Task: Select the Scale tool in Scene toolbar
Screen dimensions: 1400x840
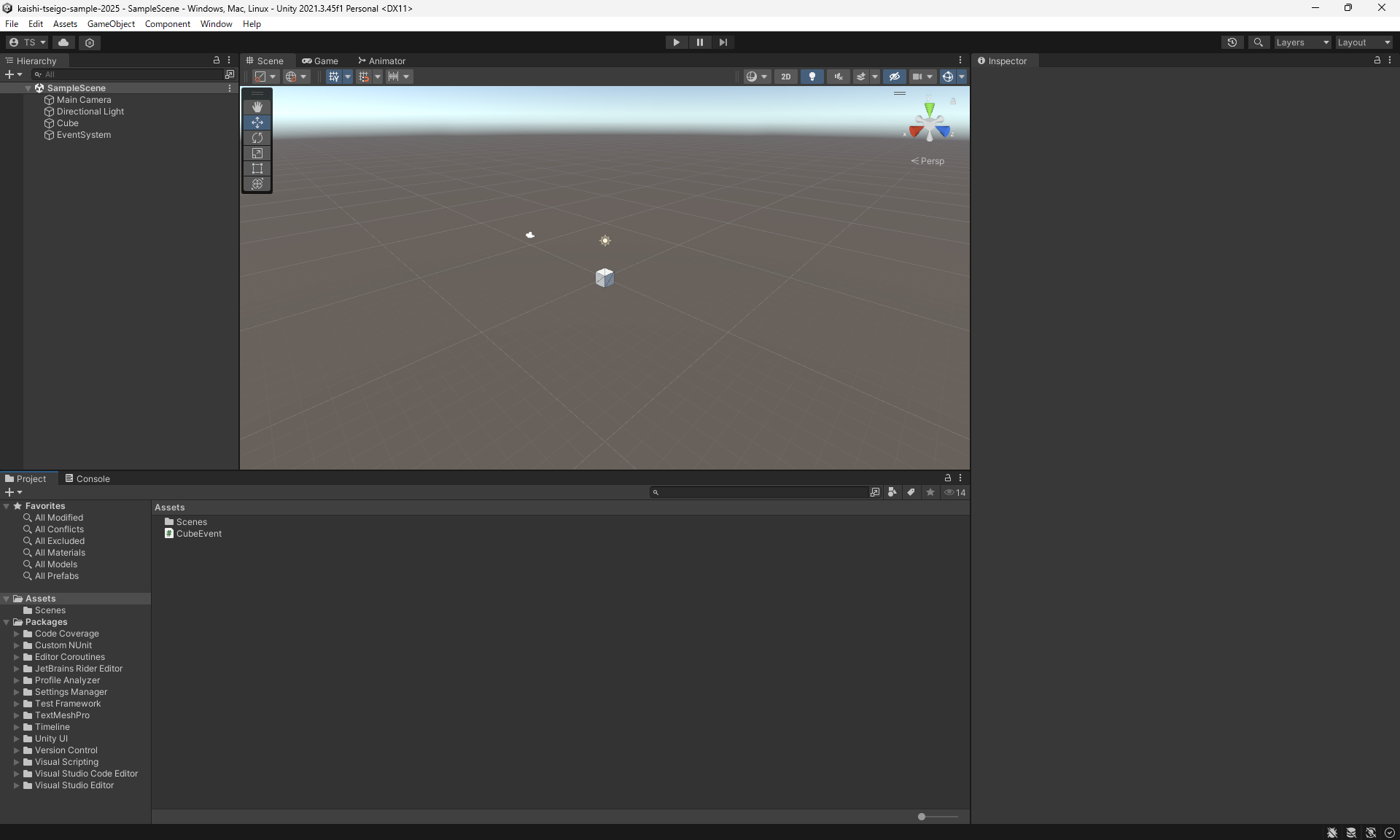Action: (257, 153)
